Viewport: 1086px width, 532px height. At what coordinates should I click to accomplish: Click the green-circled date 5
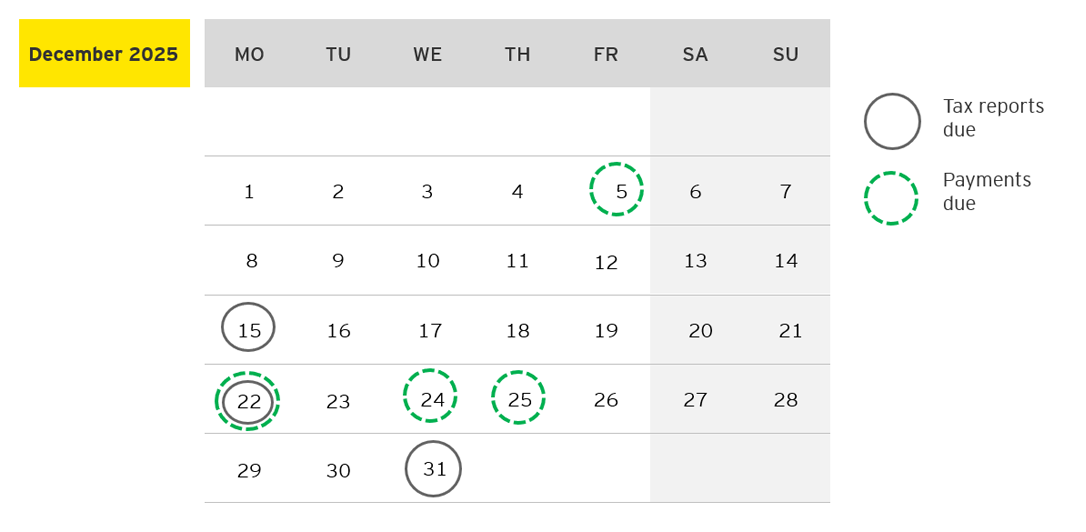pos(617,190)
